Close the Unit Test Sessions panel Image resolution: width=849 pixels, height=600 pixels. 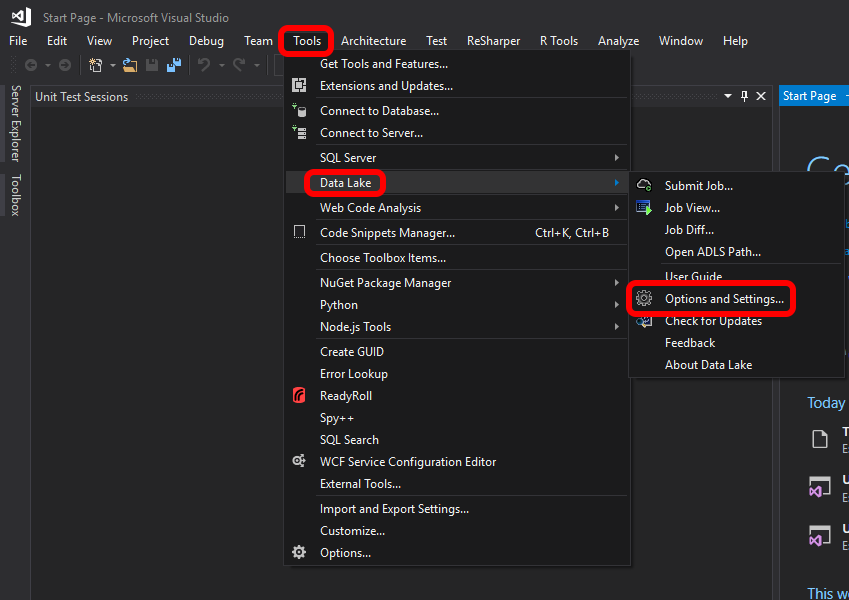point(761,96)
